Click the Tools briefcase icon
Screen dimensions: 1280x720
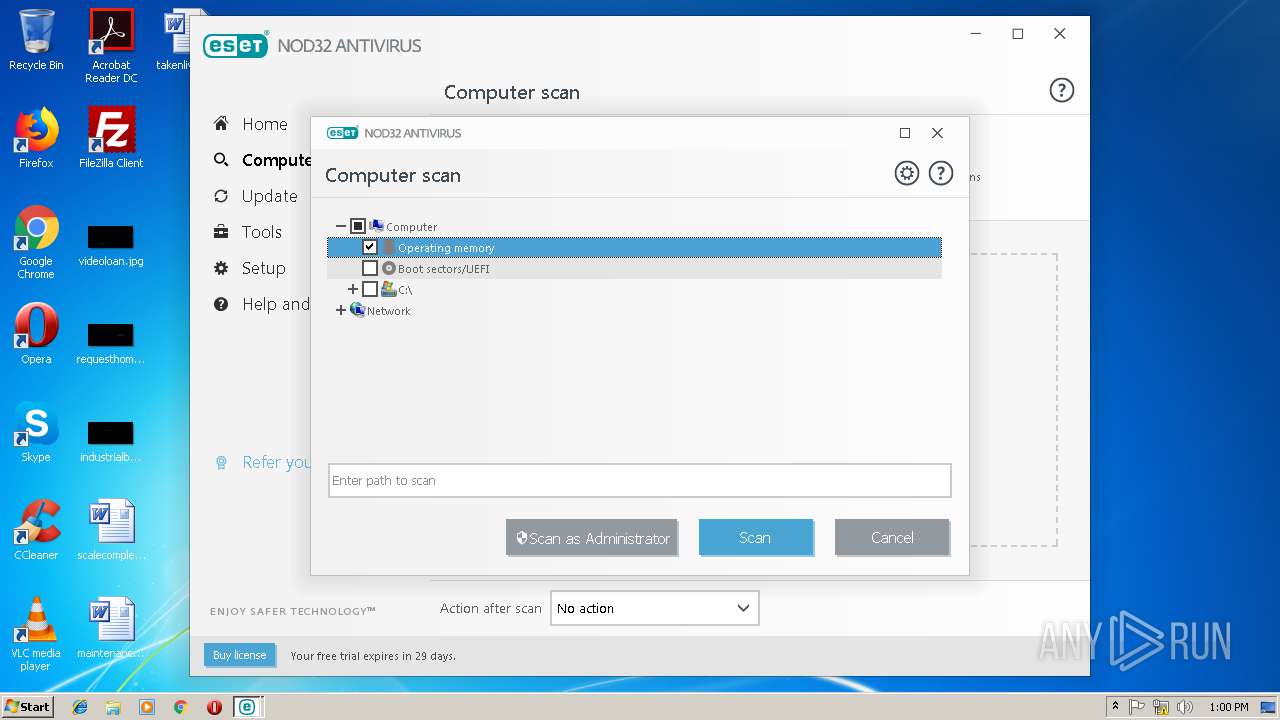coord(221,232)
